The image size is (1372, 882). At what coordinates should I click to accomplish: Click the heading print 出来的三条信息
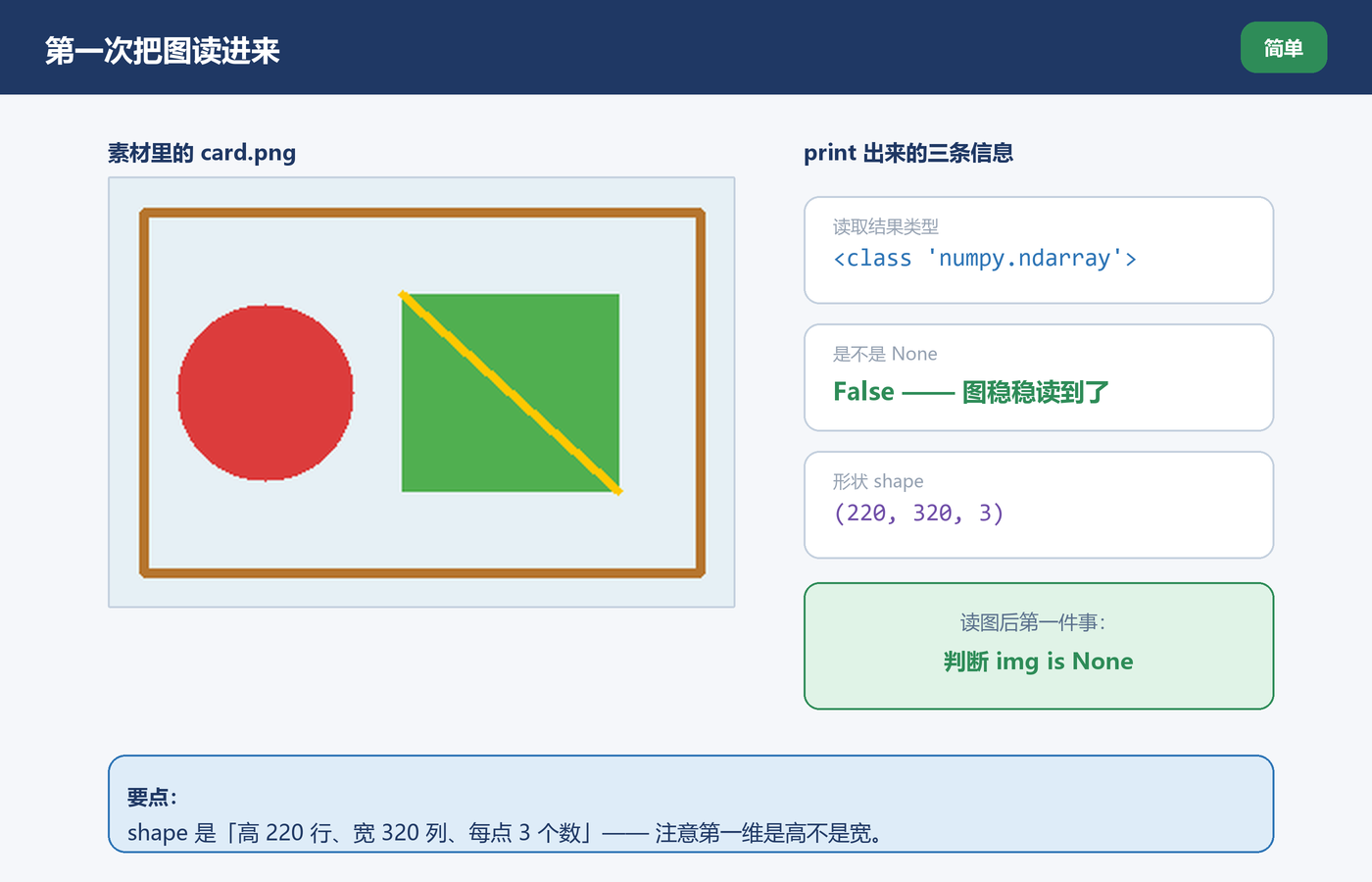coord(908,153)
